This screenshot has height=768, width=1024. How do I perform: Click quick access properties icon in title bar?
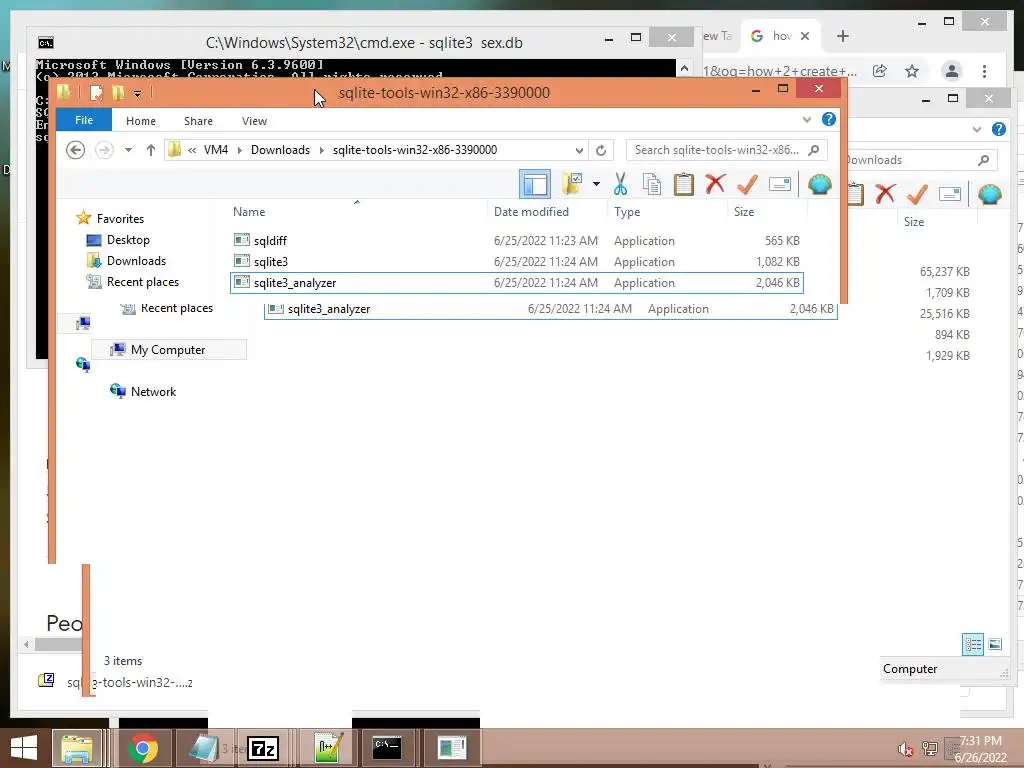pos(97,93)
